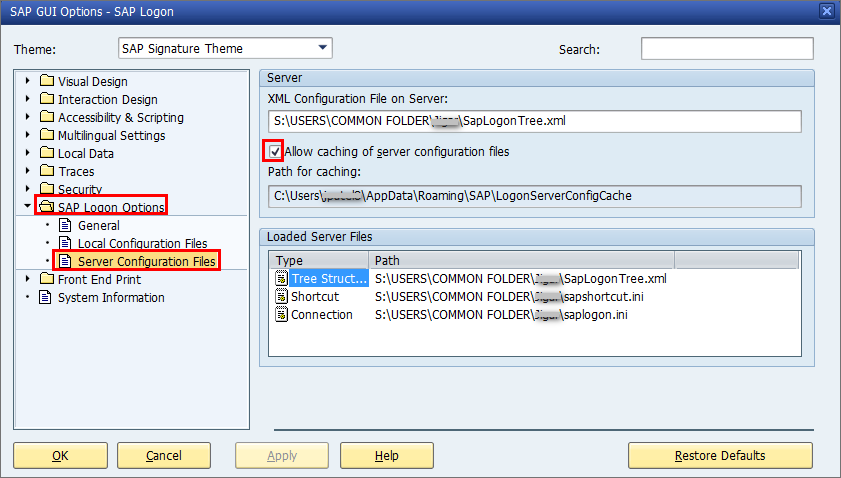841x478 pixels.
Task: Expand the Interaction Design node
Action: pos(27,99)
